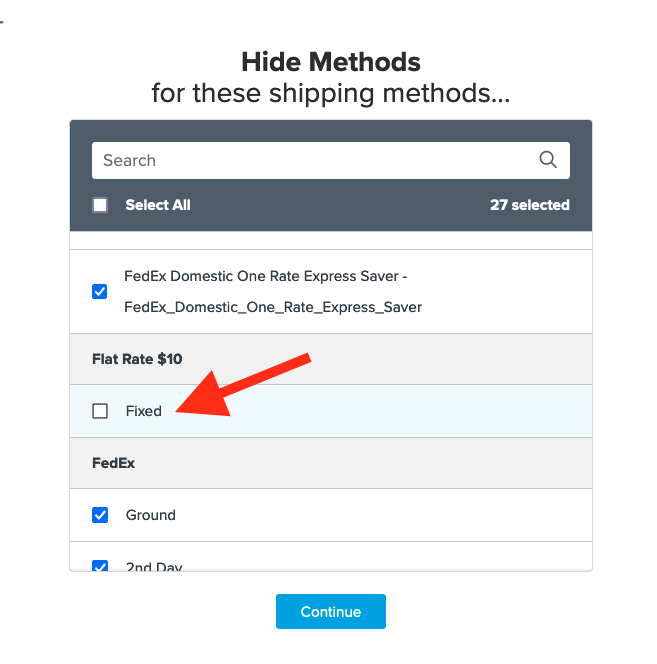
Task: Click the 'for these shipping methods...' subtitle
Action: 331,95
